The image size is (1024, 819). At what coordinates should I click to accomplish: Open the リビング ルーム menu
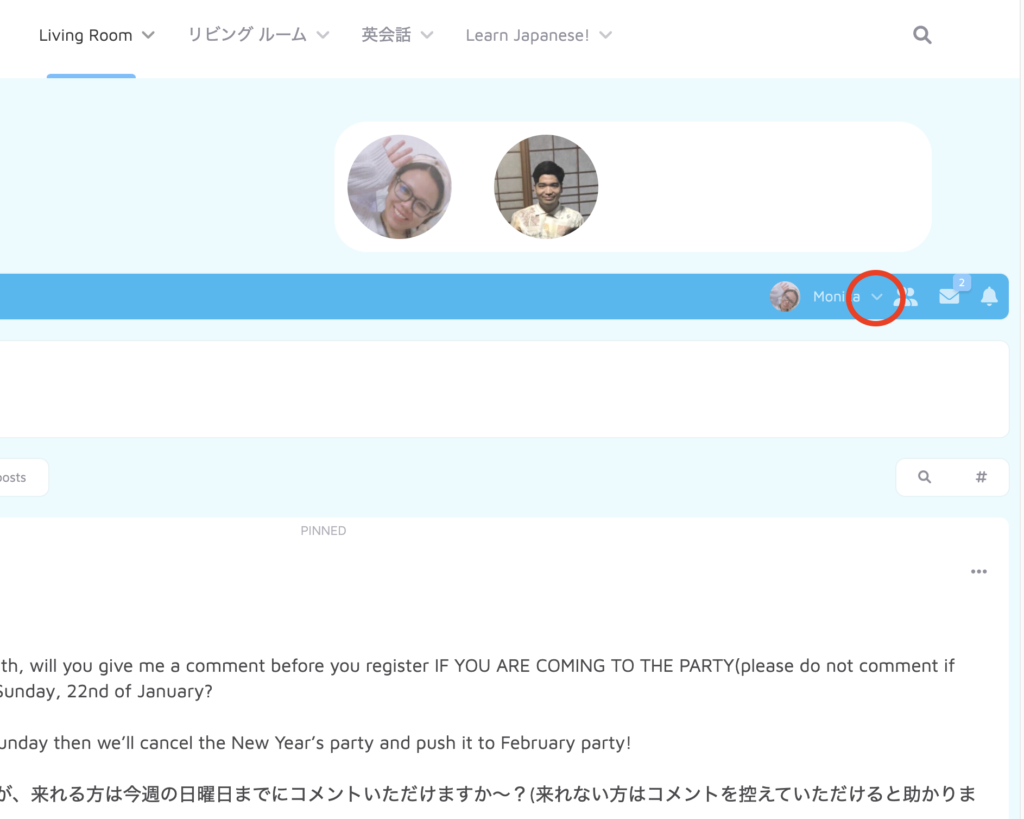(247, 35)
